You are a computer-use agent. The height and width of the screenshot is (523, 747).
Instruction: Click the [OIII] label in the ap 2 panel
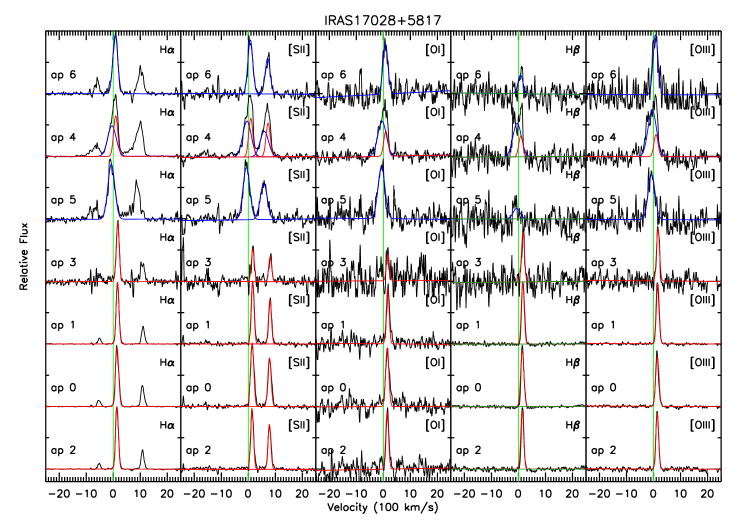coord(703,425)
